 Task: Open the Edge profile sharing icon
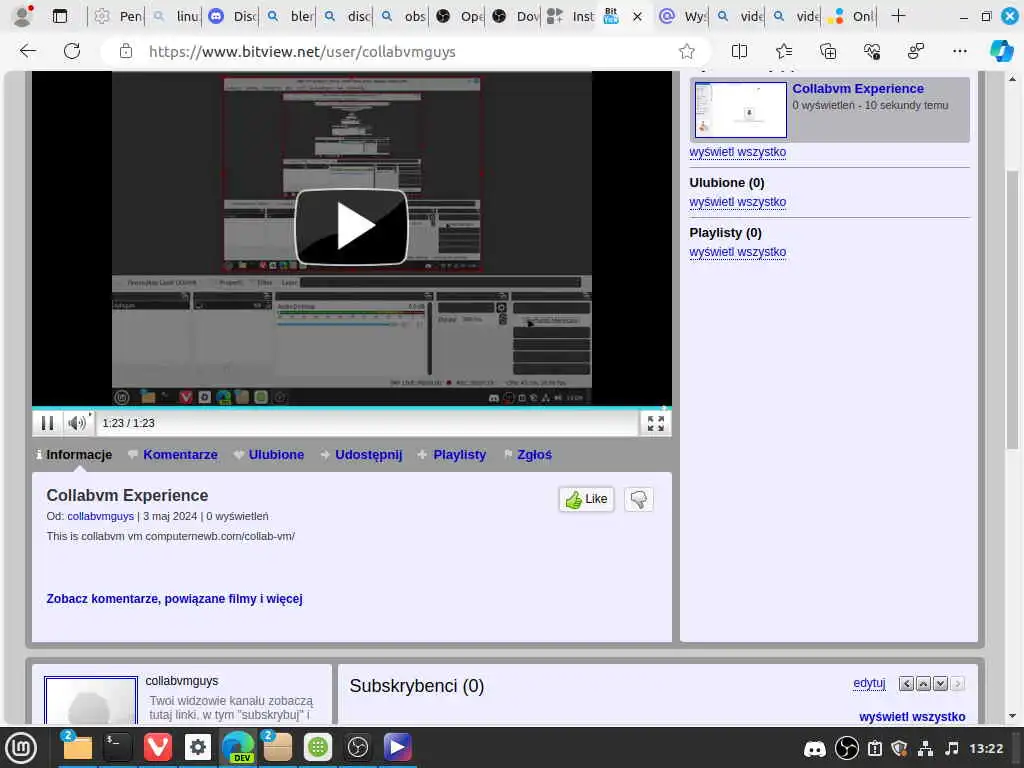click(916, 51)
